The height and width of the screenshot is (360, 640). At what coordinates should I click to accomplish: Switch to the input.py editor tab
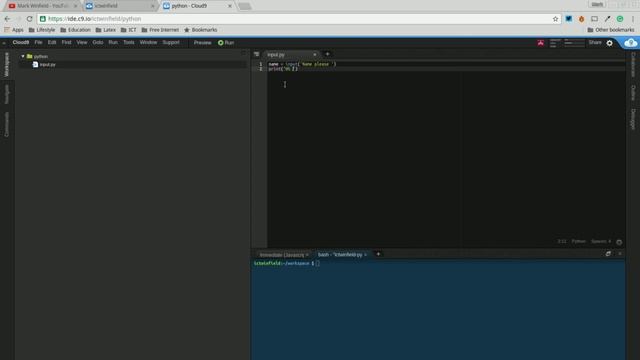click(276, 55)
